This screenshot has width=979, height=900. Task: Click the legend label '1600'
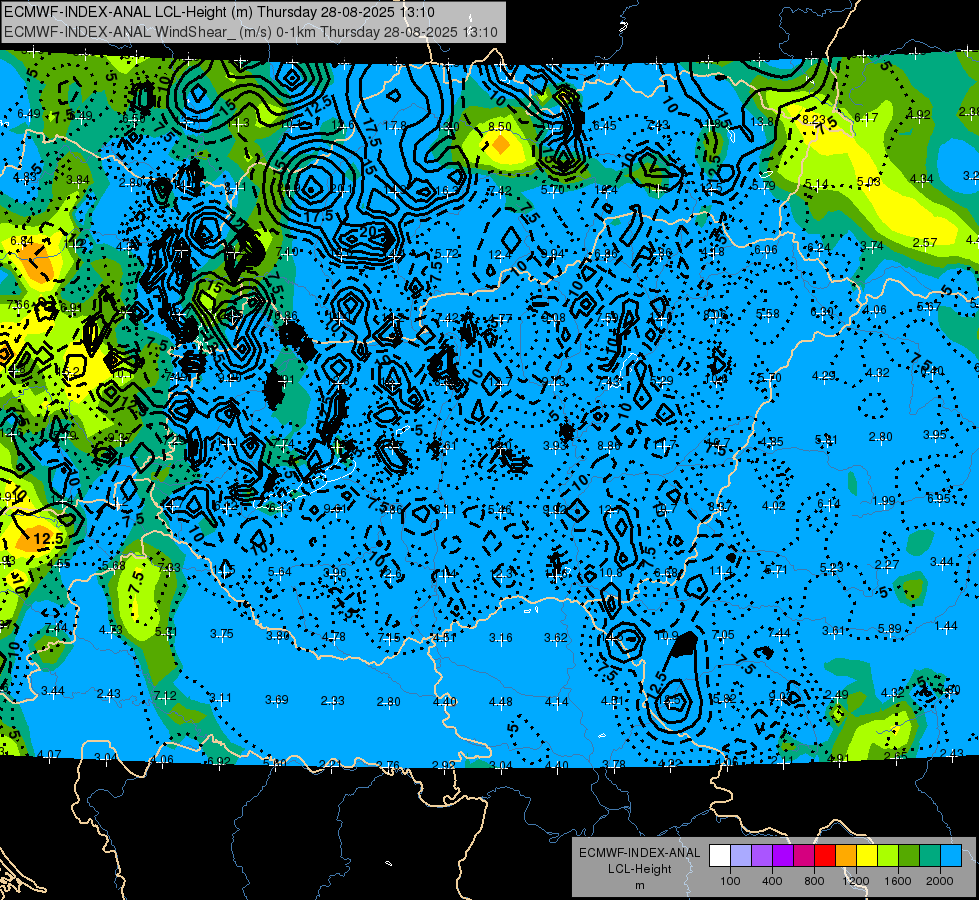point(898,881)
